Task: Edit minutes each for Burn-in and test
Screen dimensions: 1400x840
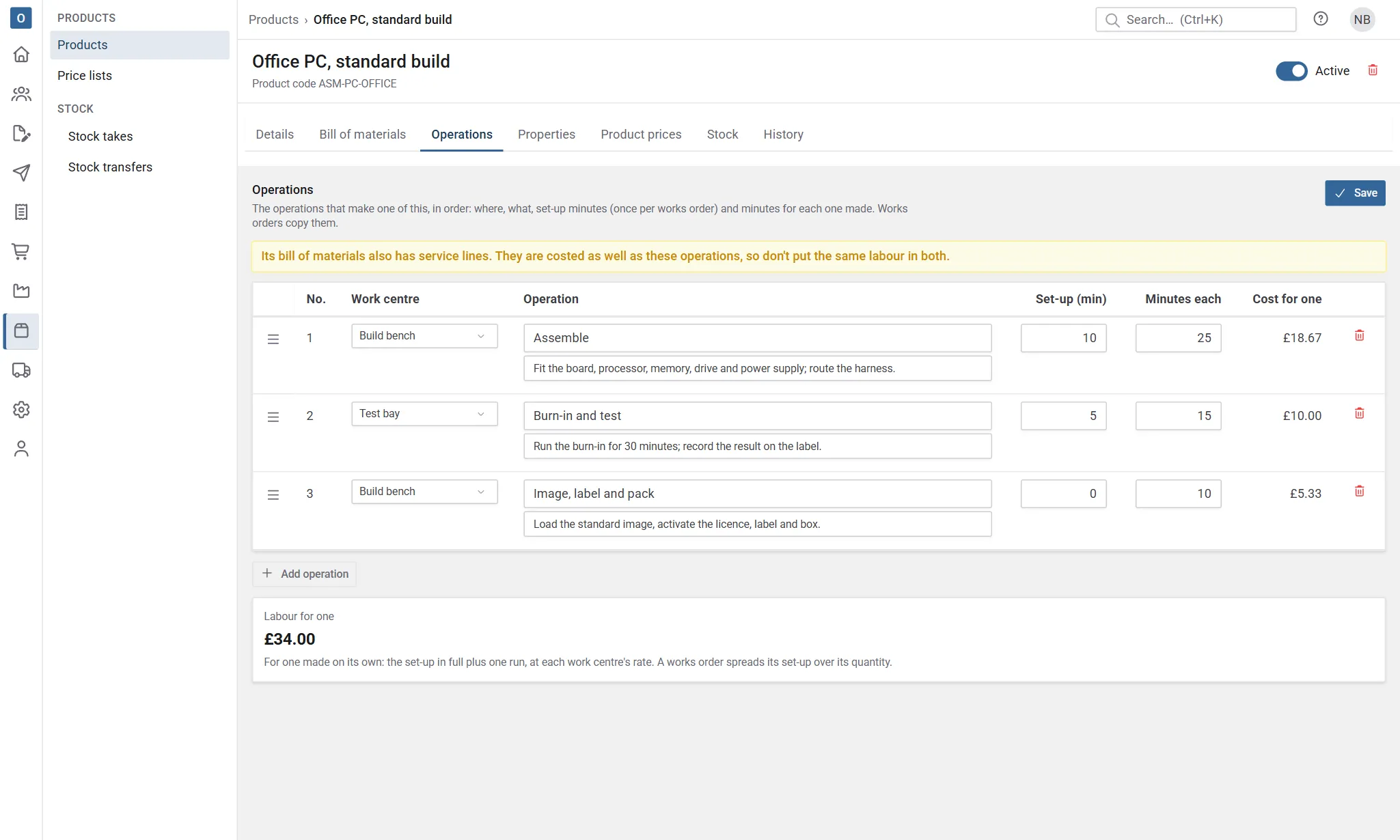Action: click(1178, 416)
